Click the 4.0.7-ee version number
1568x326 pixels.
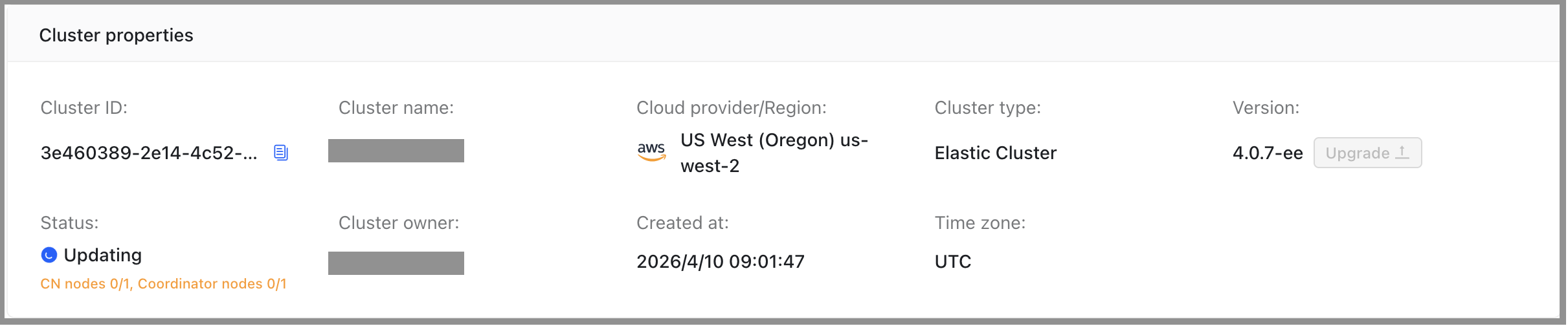(x=1268, y=153)
